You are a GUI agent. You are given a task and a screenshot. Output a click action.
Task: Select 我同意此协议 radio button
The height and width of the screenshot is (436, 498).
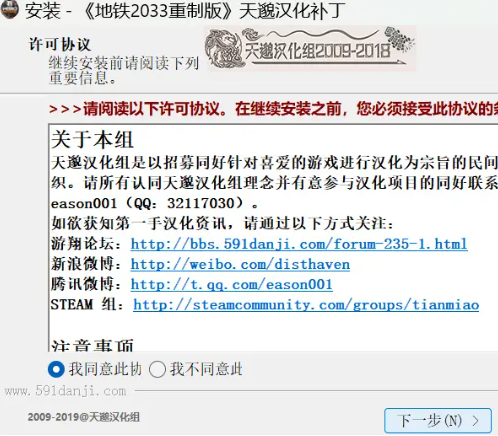(56, 369)
